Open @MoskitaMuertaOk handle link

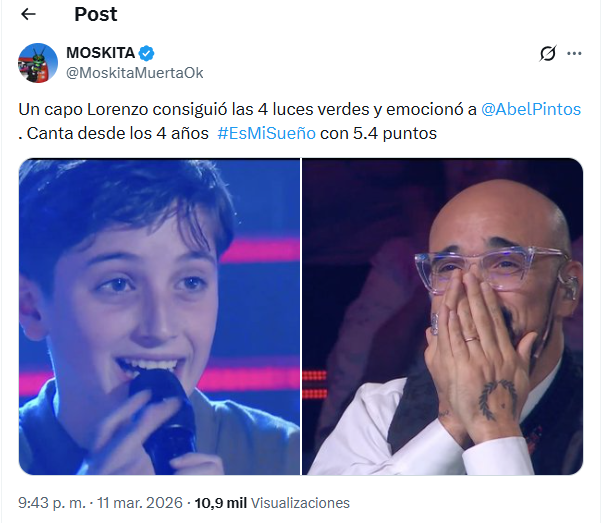134,73
